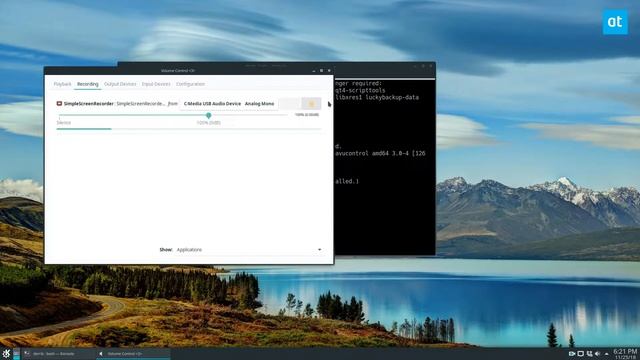The height and width of the screenshot is (360, 640).
Task: Toggle mute for SimpleScreenRecorder stream
Action: (x=289, y=104)
